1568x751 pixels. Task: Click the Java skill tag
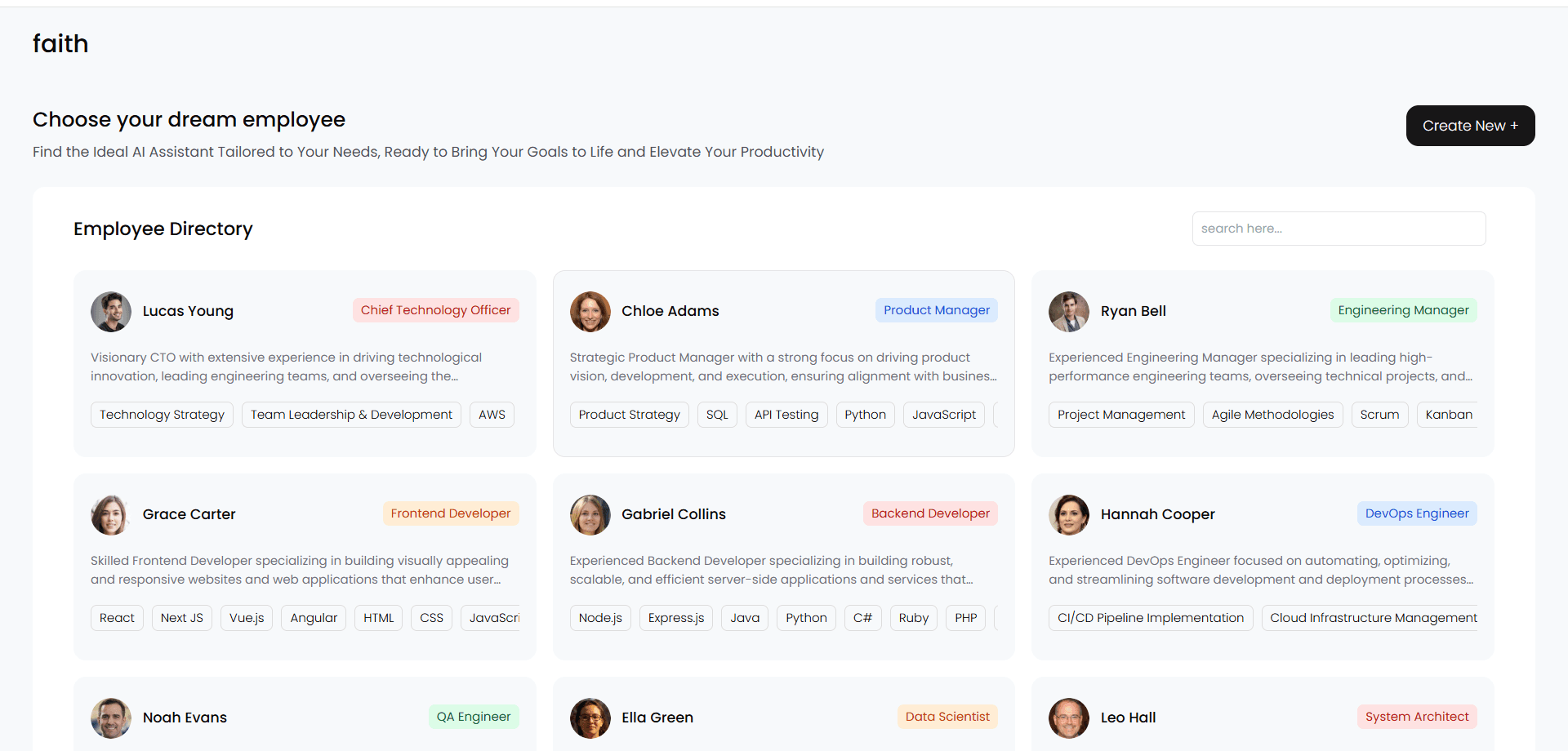[x=745, y=618]
